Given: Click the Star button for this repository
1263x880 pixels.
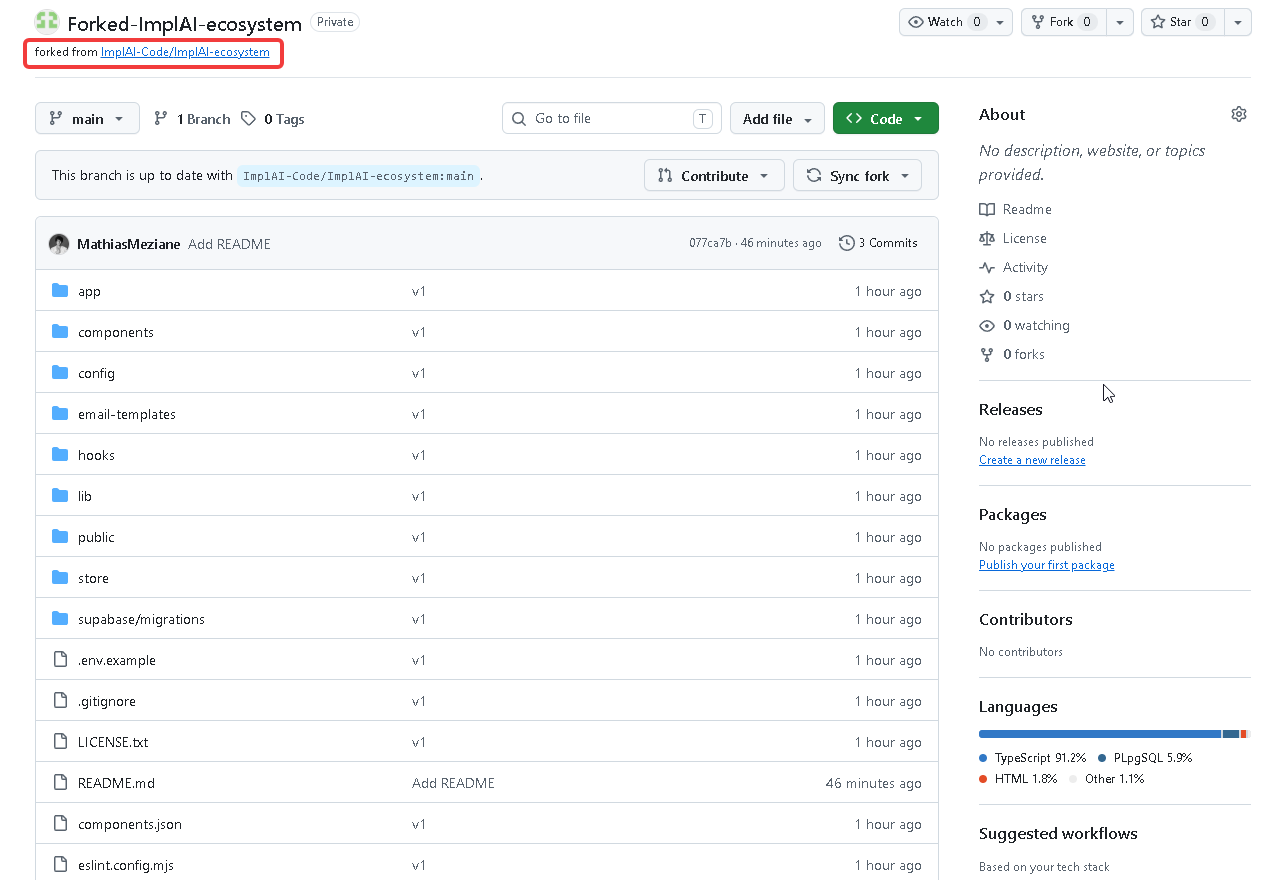Looking at the screenshot, I should point(1182,22).
